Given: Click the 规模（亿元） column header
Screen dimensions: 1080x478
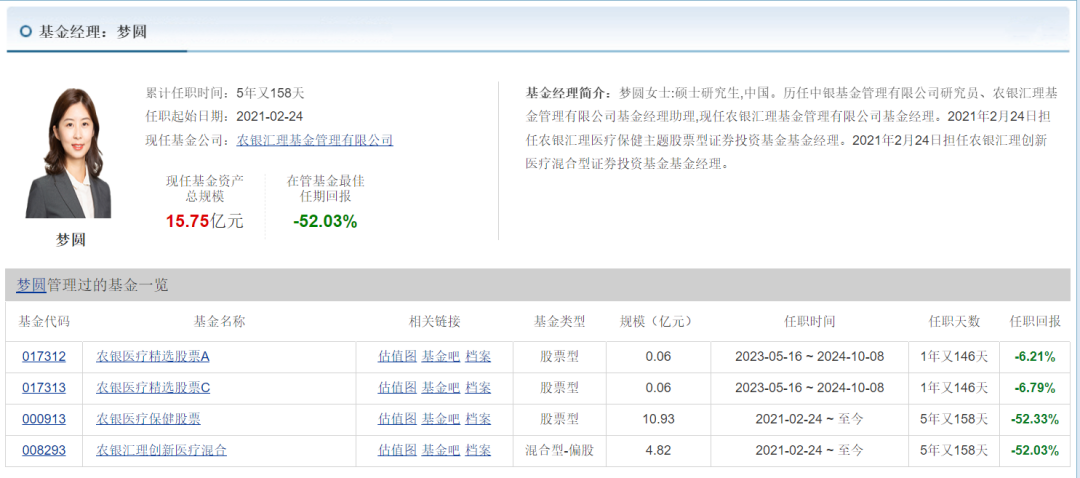Looking at the screenshot, I should (655, 322).
